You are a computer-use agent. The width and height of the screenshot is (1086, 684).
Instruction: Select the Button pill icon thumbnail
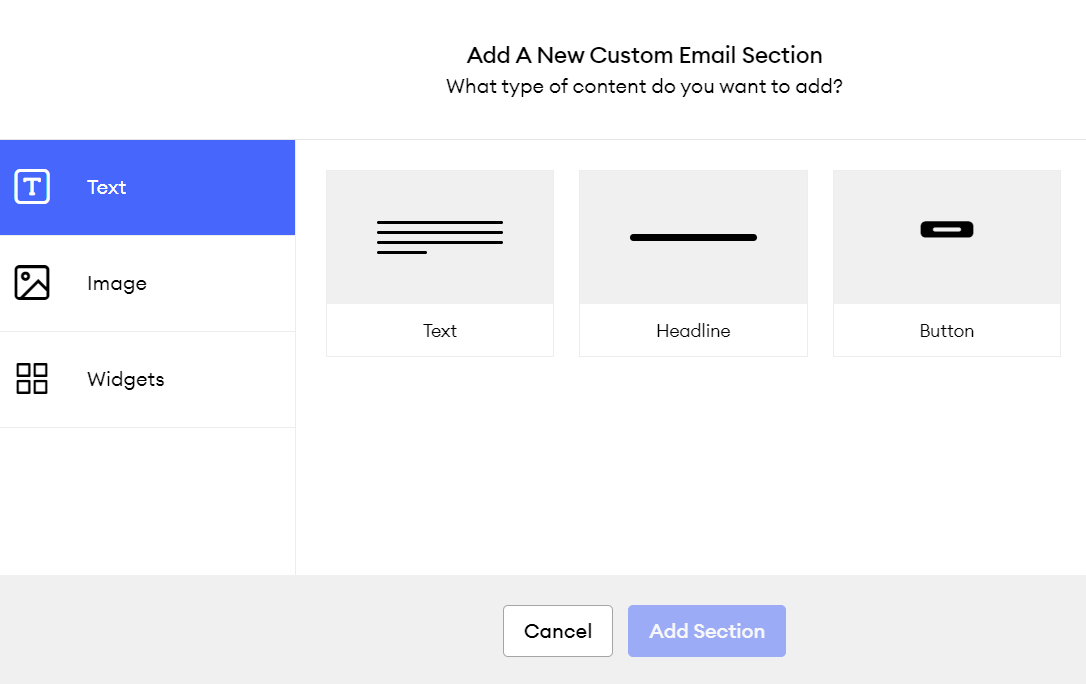click(x=946, y=229)
